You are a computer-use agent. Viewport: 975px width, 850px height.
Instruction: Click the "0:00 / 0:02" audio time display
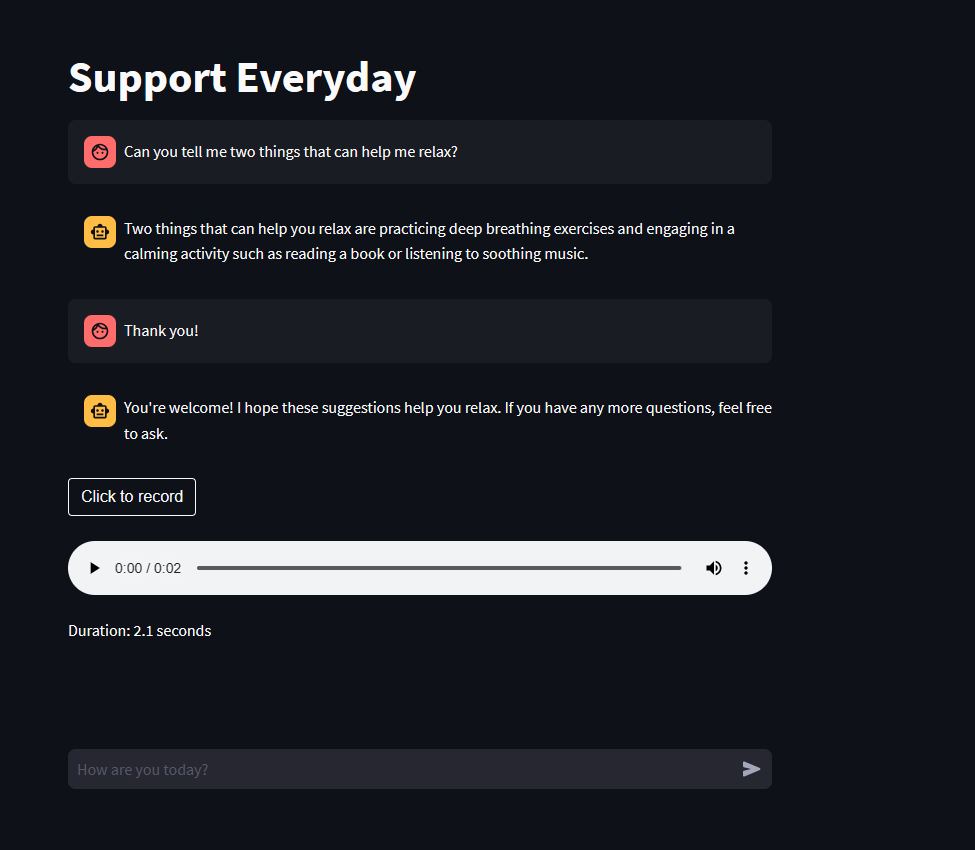click(148, 568)
